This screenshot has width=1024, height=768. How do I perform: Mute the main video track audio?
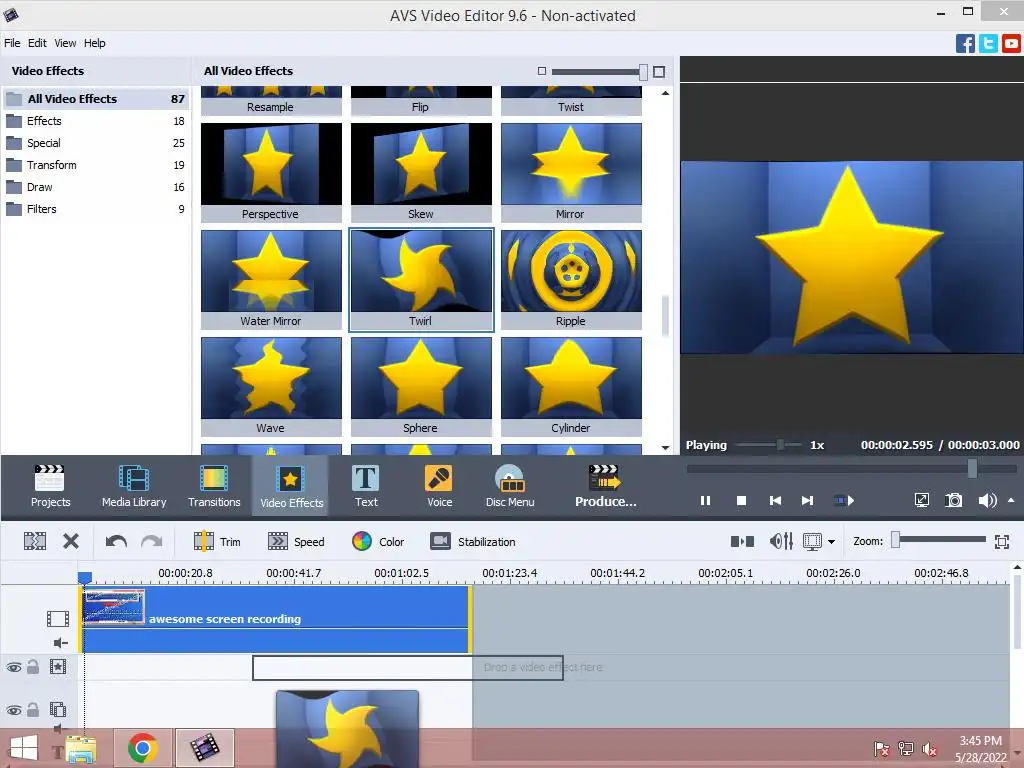click(x=60, y=643)
